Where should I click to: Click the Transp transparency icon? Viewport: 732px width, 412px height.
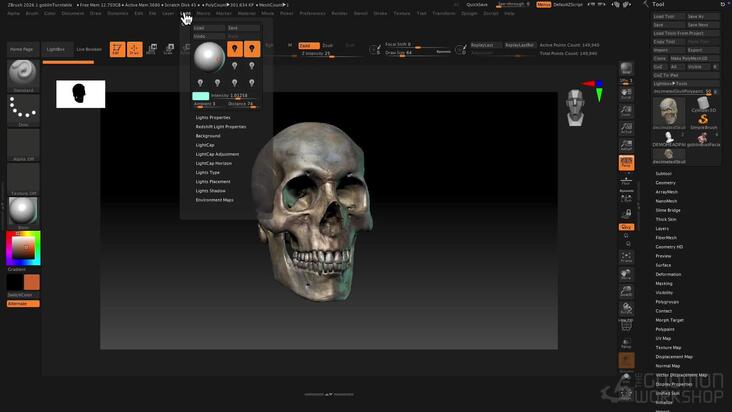(x=626, y=343)
